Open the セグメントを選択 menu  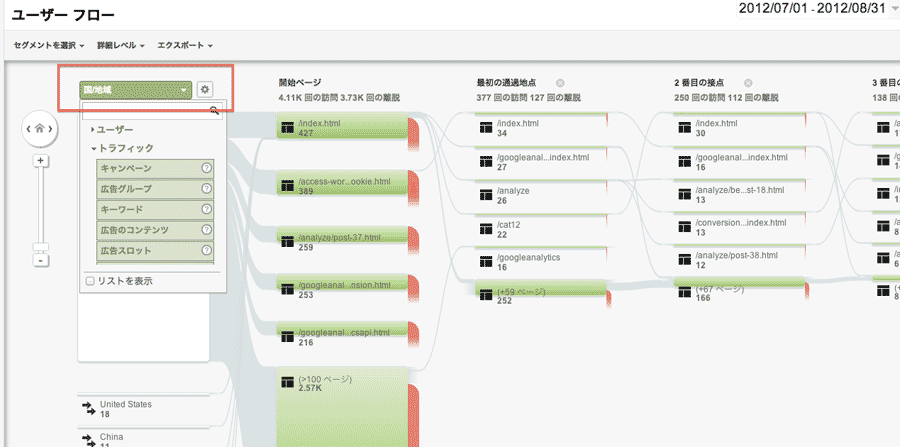46,45
